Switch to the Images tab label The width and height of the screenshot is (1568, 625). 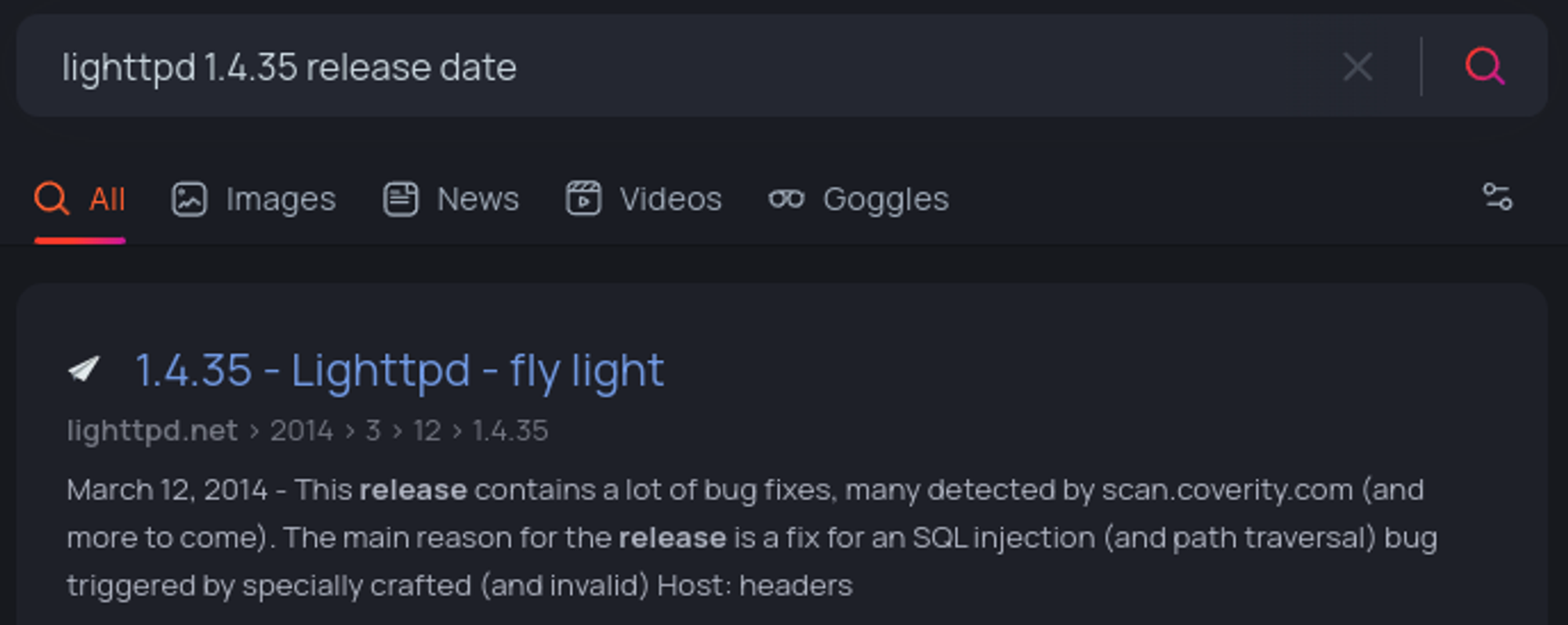pos(281,199)
